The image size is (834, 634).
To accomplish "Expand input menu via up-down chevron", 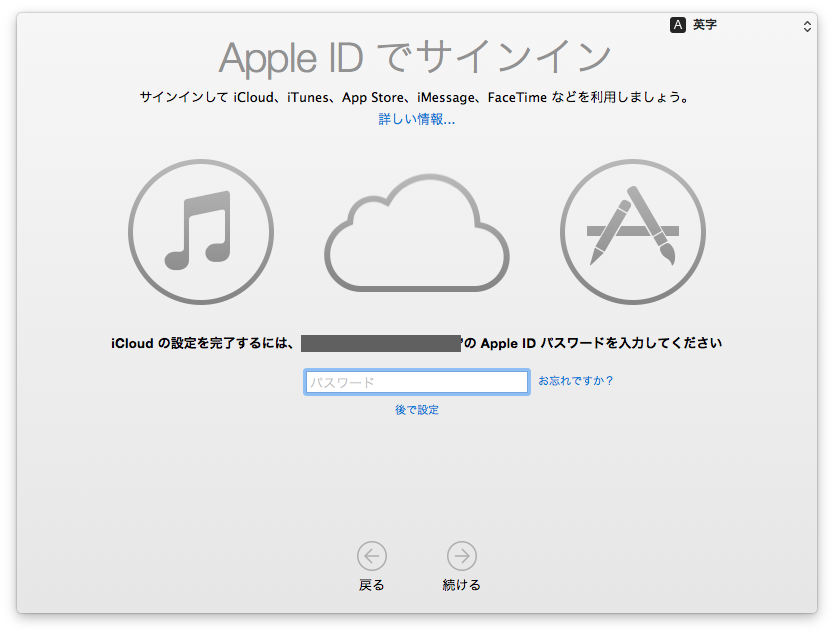I will pos(807,27).
